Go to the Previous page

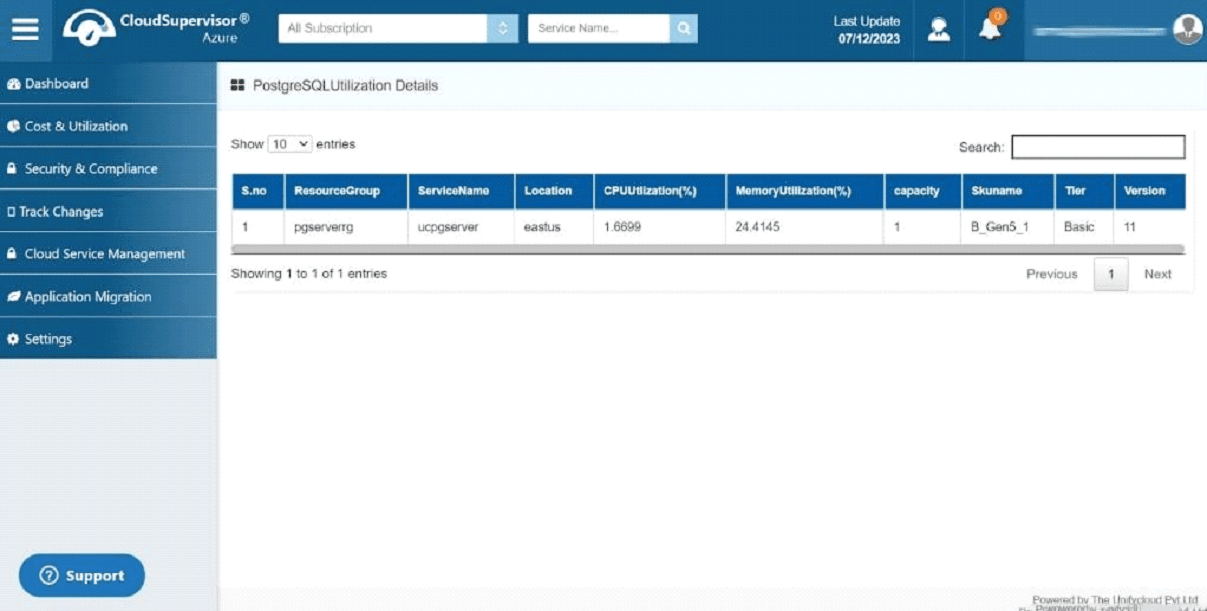tap(1052, 274)
